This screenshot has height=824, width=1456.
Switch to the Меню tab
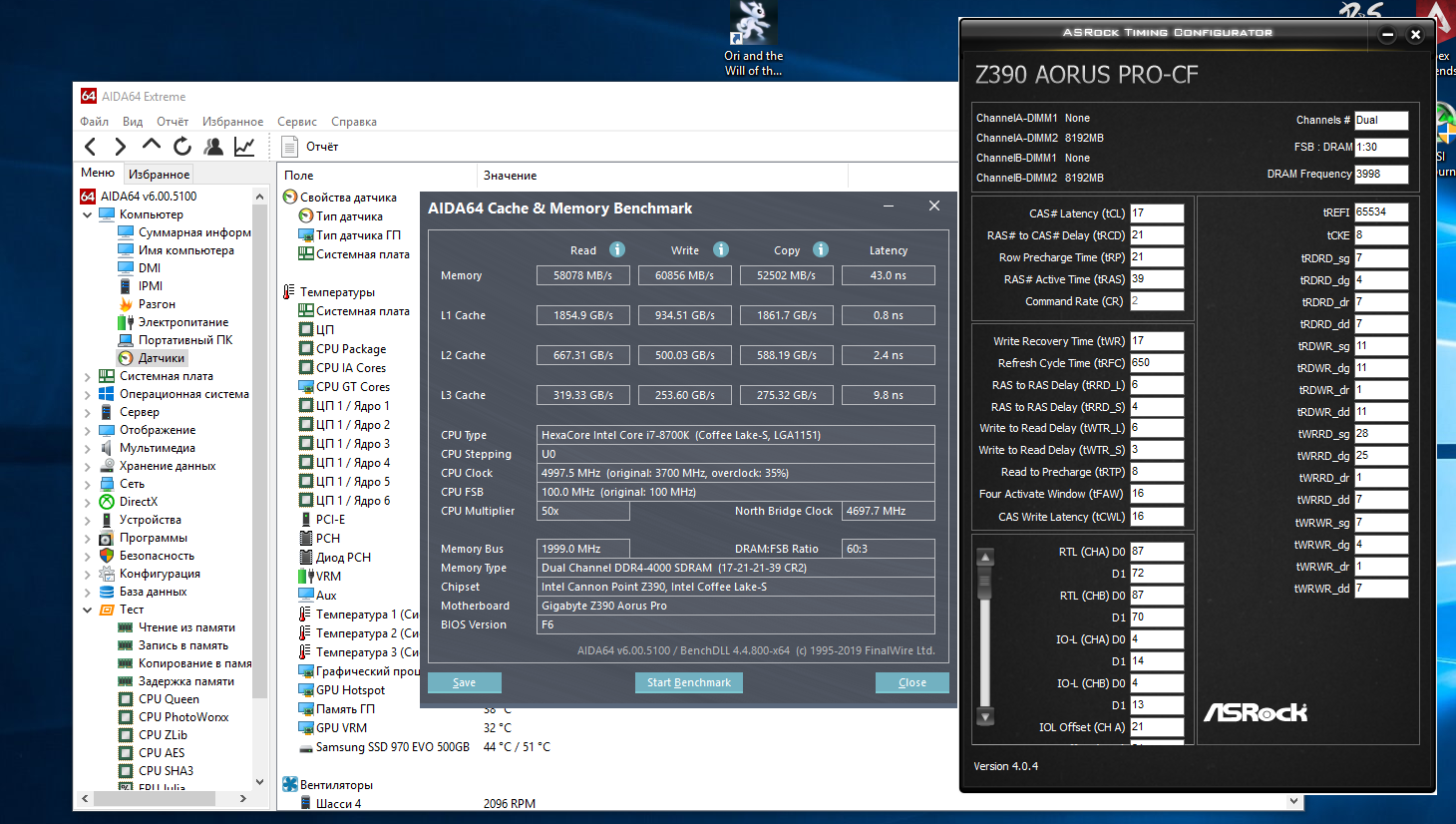pos(98,173)
